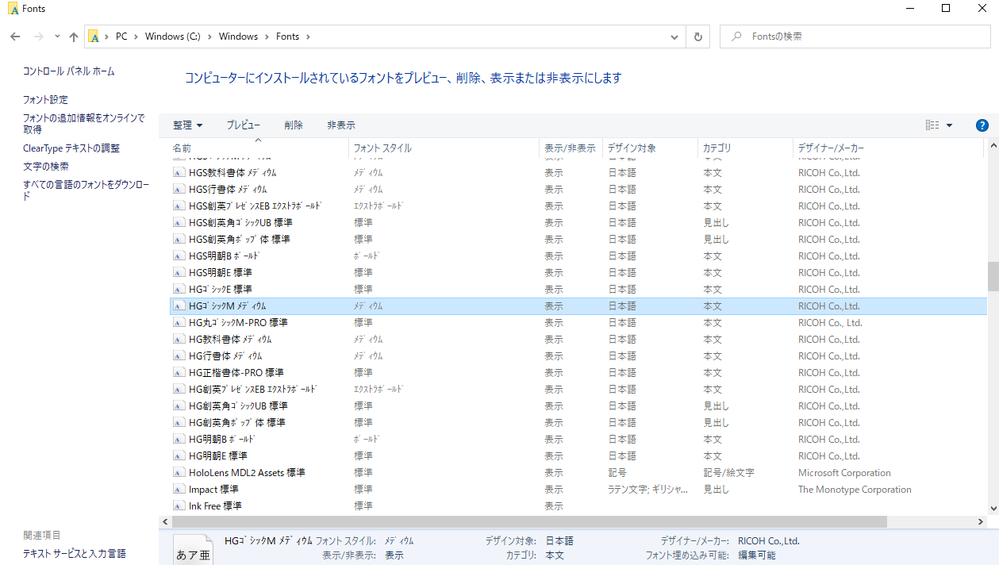
Task: Change the view layout icon
Action: (932, 125)
